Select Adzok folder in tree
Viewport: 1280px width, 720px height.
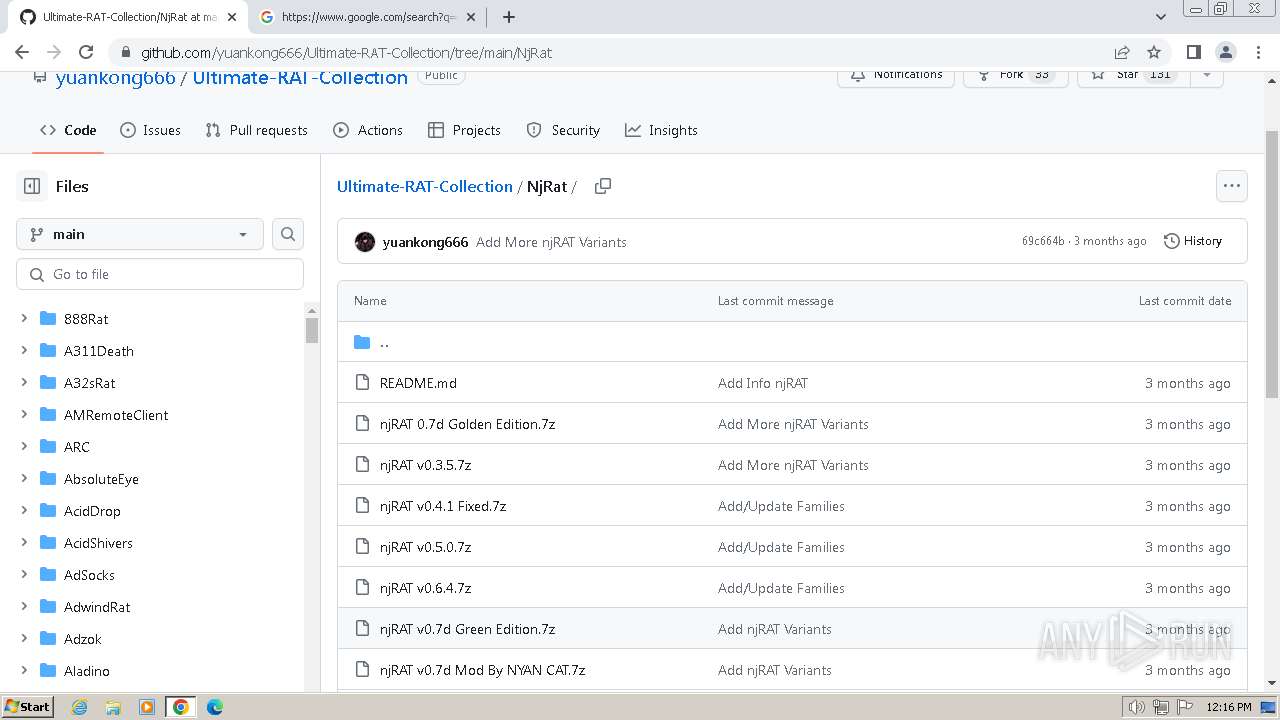(x=83, y=638)
